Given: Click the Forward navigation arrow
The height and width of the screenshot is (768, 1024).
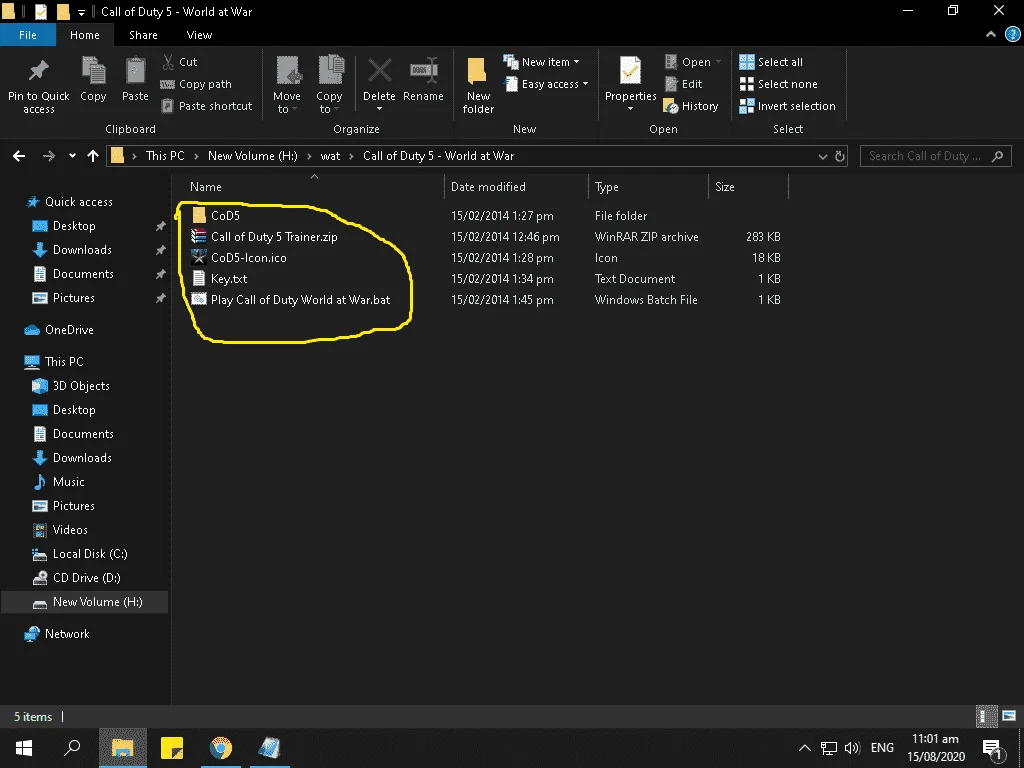Looking at the screenshot, I should 48,156.
